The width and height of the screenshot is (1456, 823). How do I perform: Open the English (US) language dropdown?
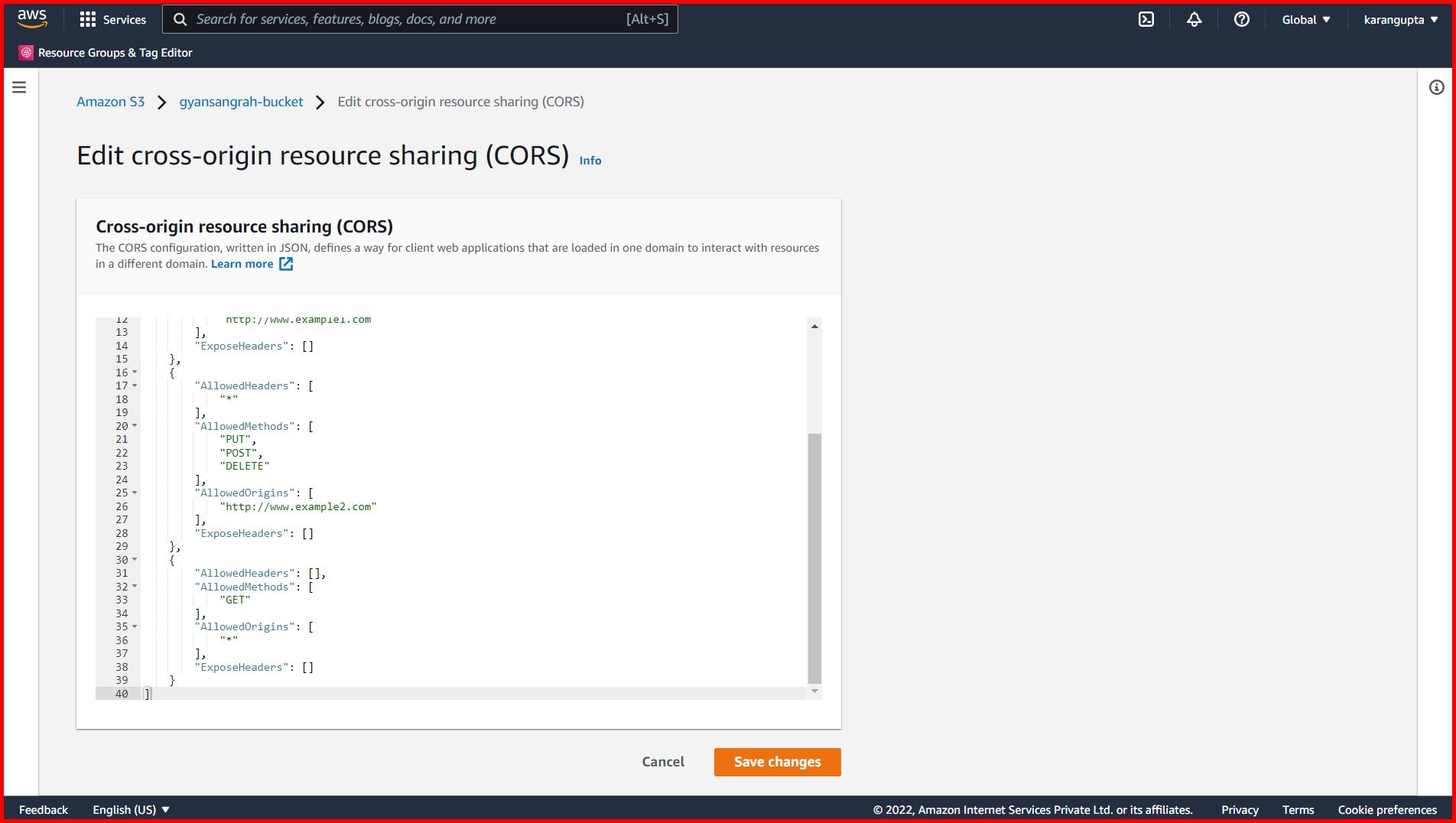pos(132,809)
